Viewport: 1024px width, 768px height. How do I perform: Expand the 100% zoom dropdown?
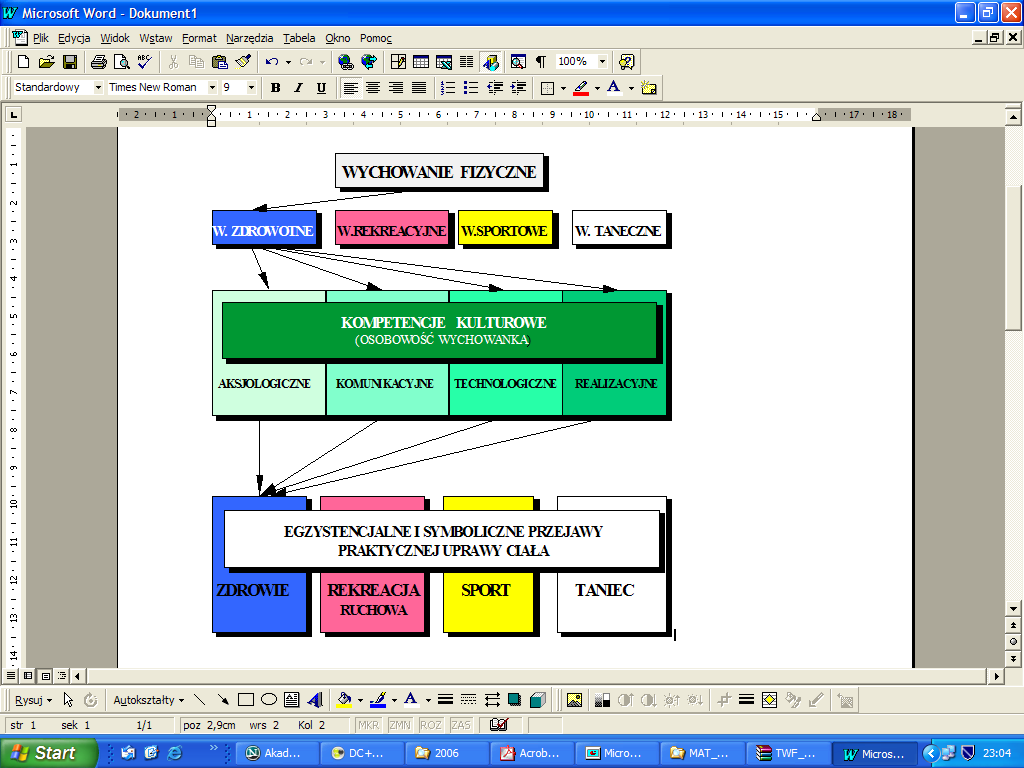tap(601, 62)
